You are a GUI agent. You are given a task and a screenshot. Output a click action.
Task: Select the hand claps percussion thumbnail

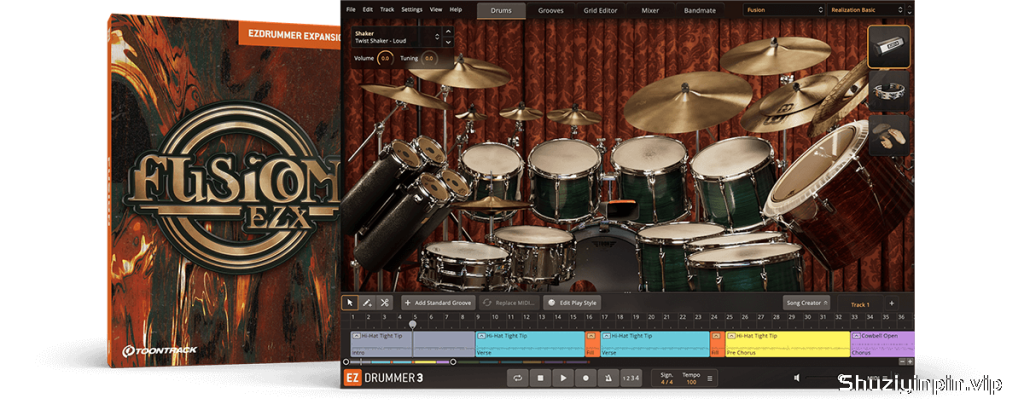[x=889, y=135]
